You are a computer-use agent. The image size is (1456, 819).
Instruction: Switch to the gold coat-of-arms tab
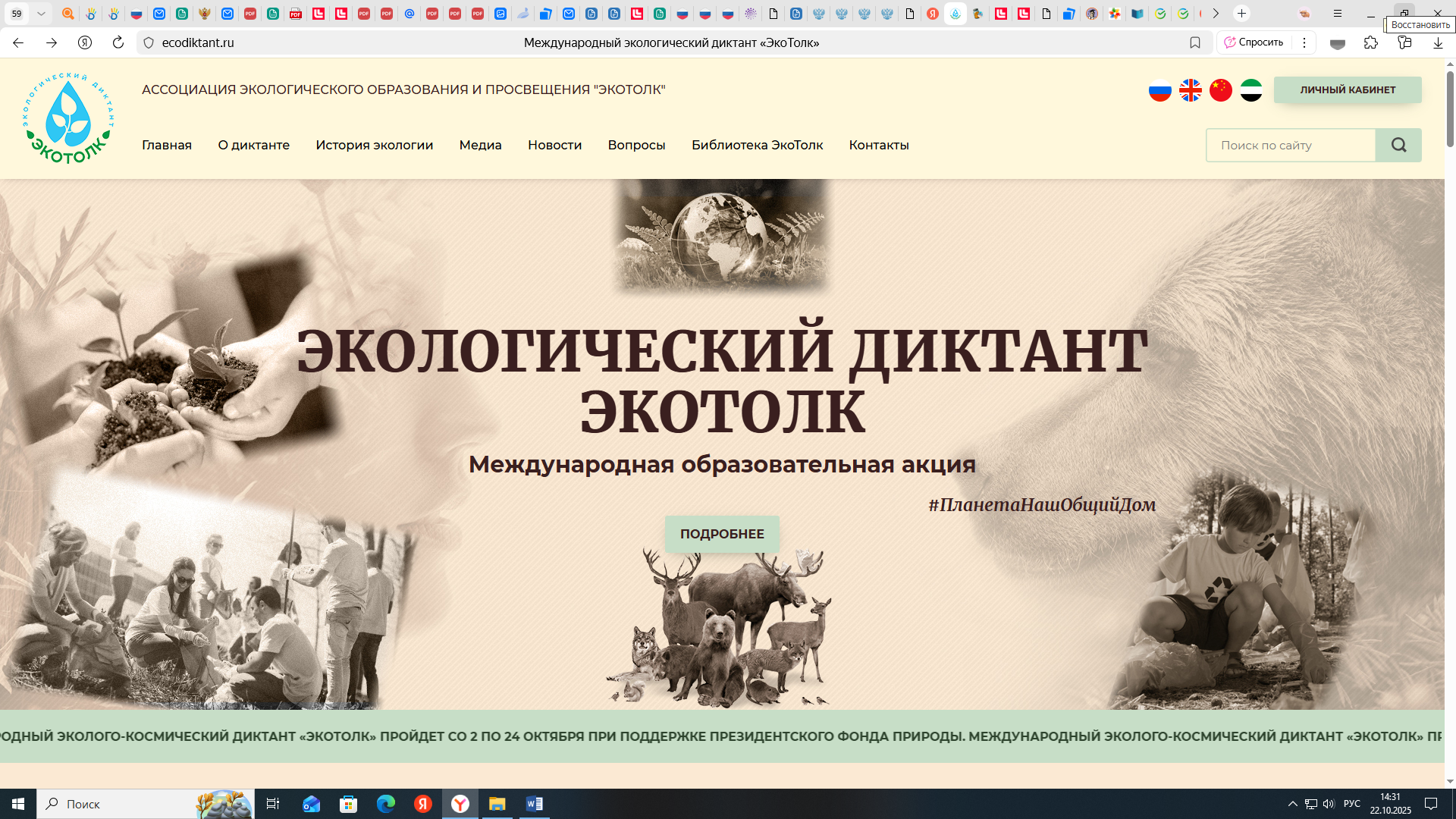(x=205, y=14)
